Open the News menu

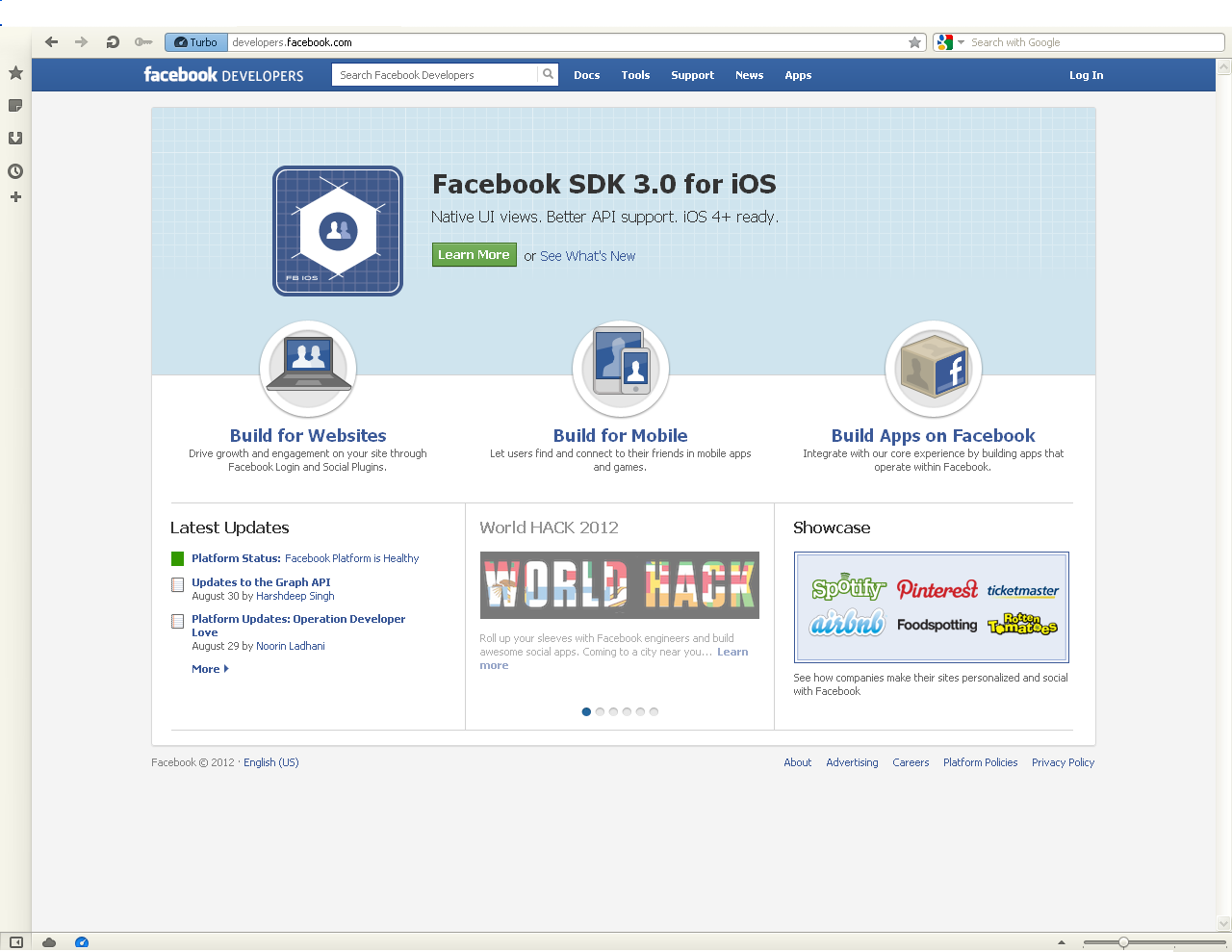pyautogui.click(x=750, y=75)
